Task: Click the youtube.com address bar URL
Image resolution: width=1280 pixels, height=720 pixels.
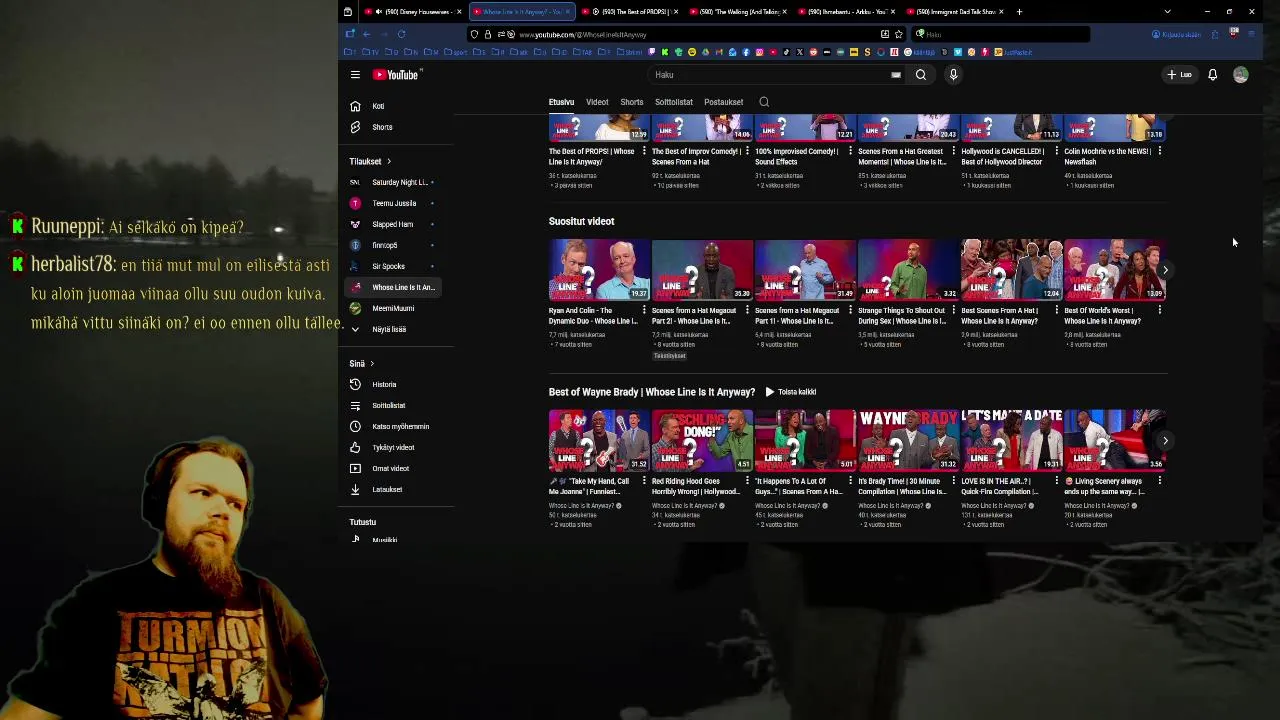Action: 582,35
